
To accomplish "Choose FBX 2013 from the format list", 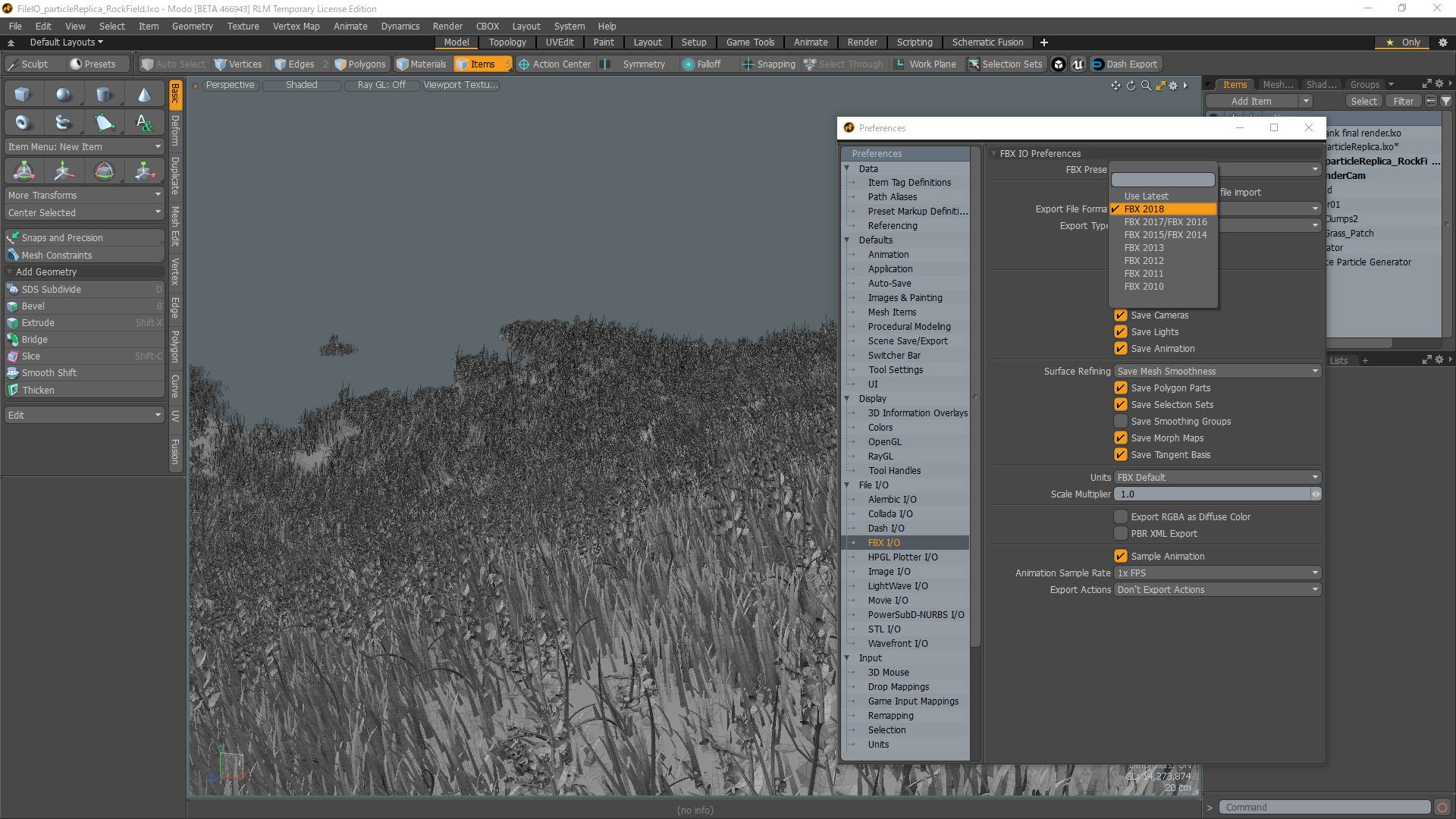I will click(1144, 248).
